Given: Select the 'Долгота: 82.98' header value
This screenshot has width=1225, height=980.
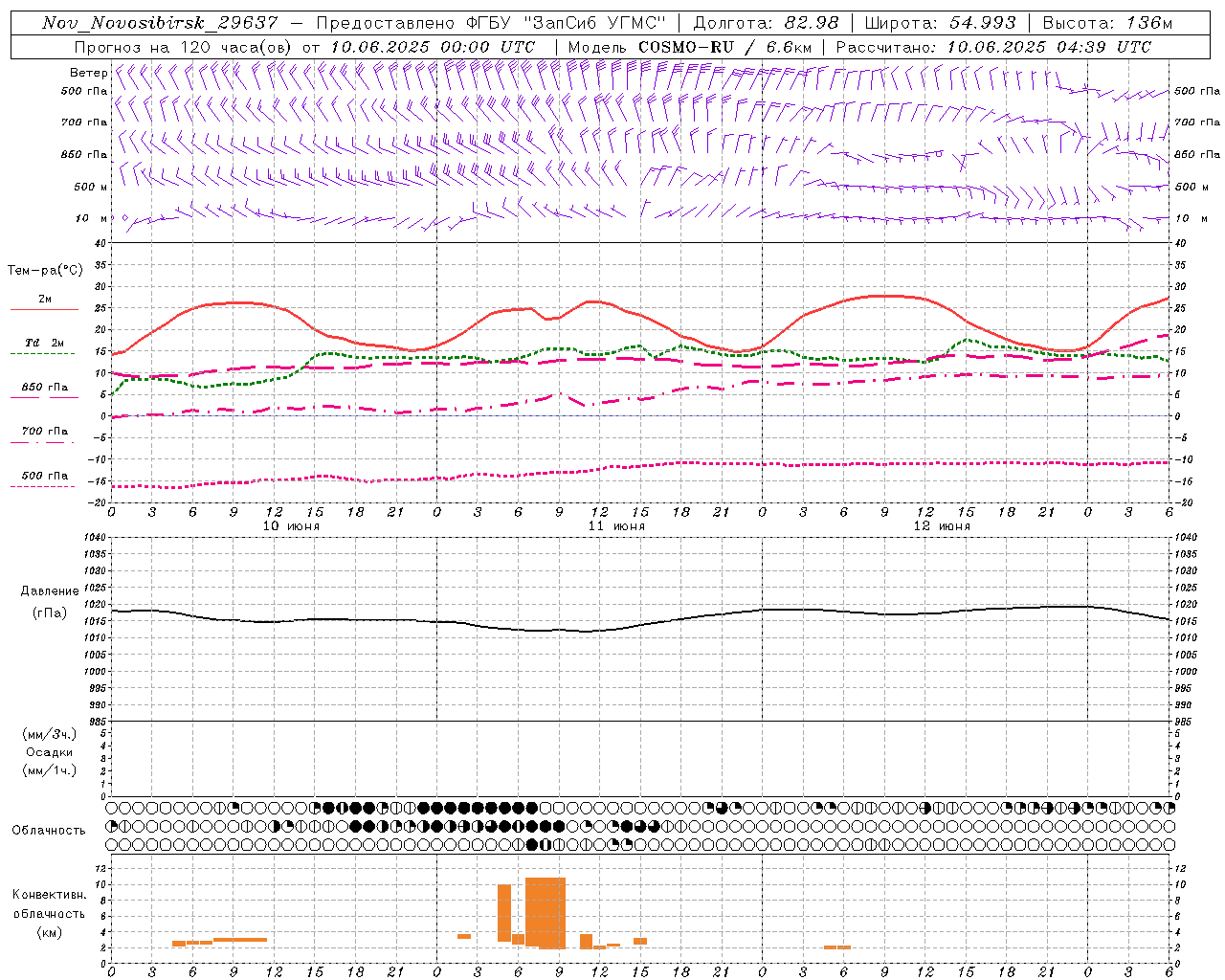Looking at the screenshot, I should pos(766,24).
